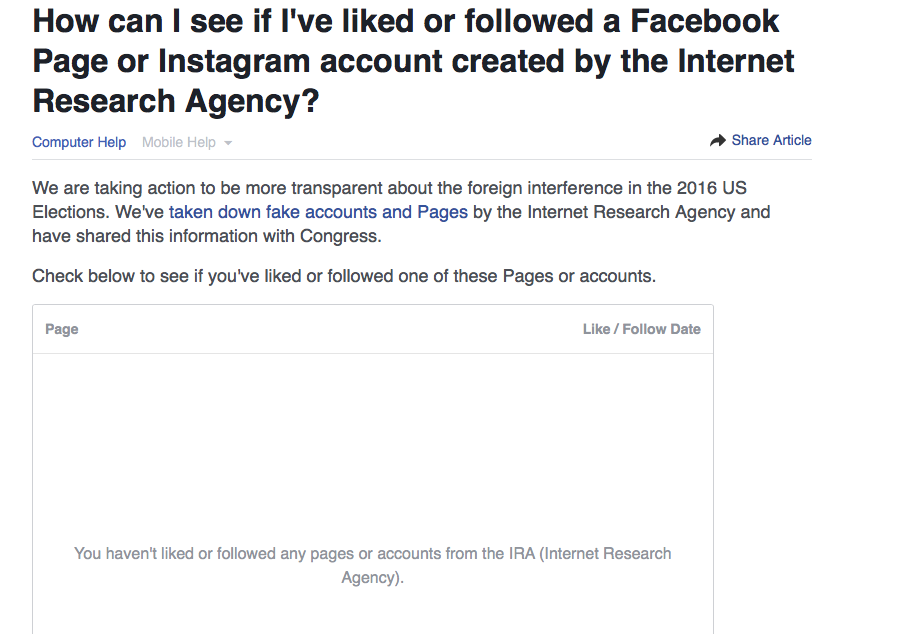Select the Mobile Help tab label
The image size is (907, 634).
click(x=178, y=142)
